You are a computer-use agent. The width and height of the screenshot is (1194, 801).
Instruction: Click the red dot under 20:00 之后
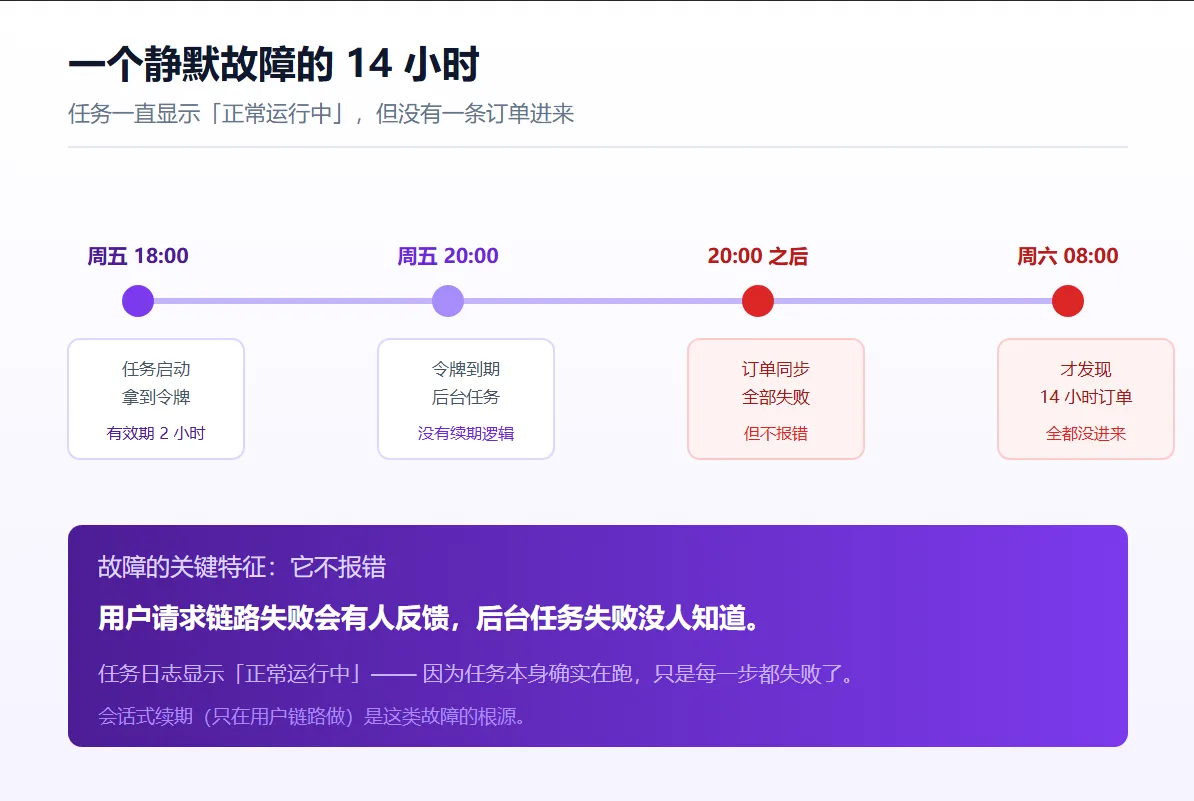pyautogui.click(x=758, y=301)
